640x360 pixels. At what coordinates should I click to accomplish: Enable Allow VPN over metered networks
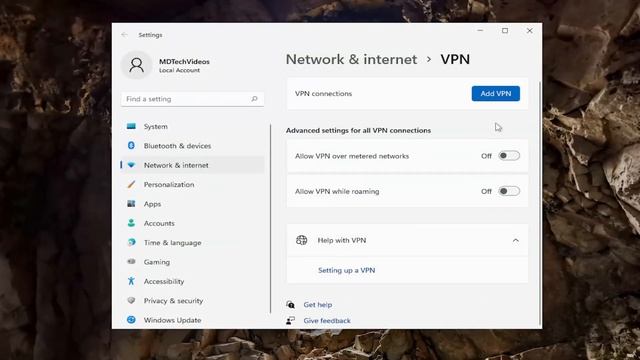pos(509,156)
